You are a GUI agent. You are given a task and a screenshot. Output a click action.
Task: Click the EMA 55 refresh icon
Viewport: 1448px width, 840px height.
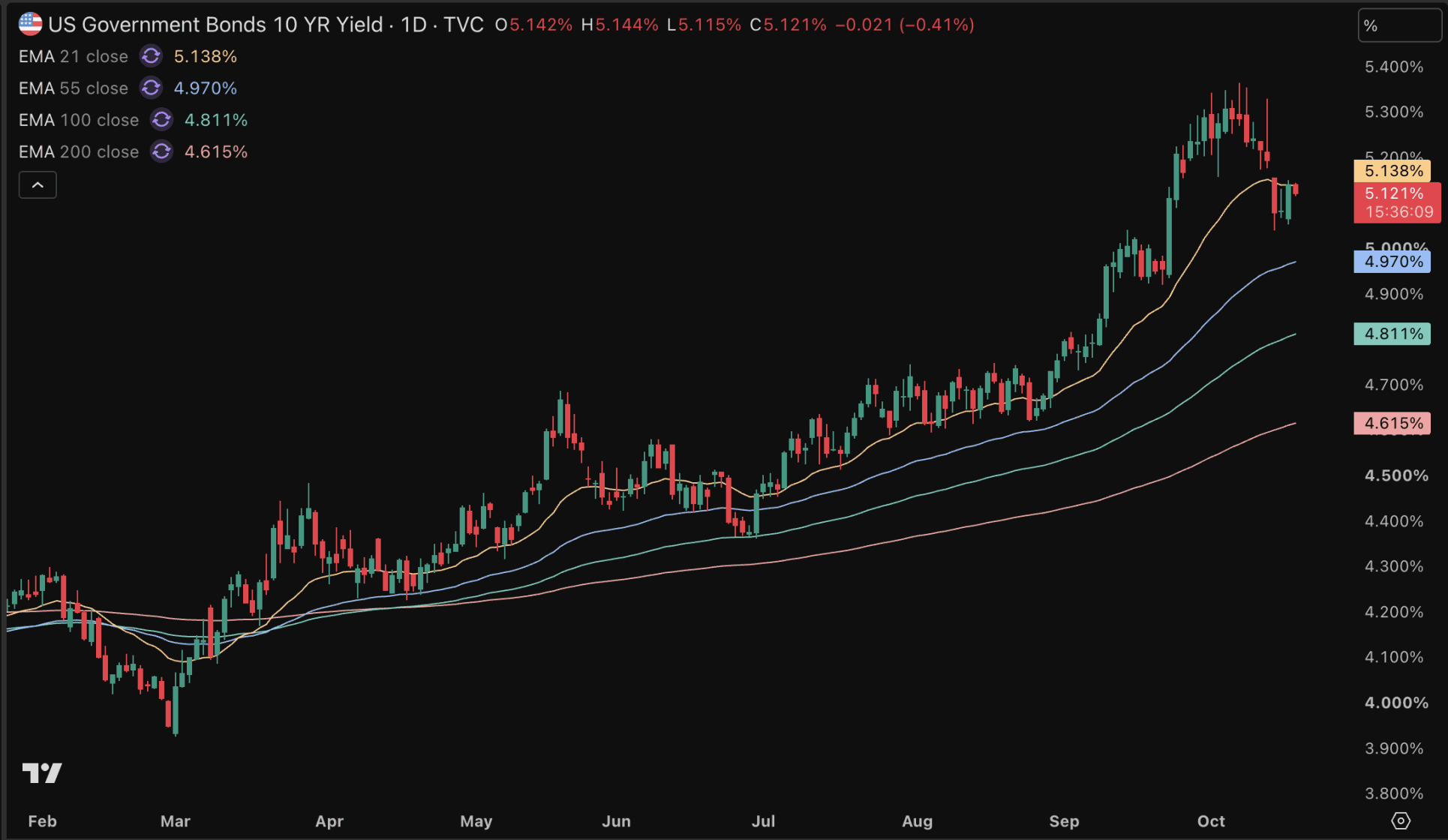click(x=151, y=88)
